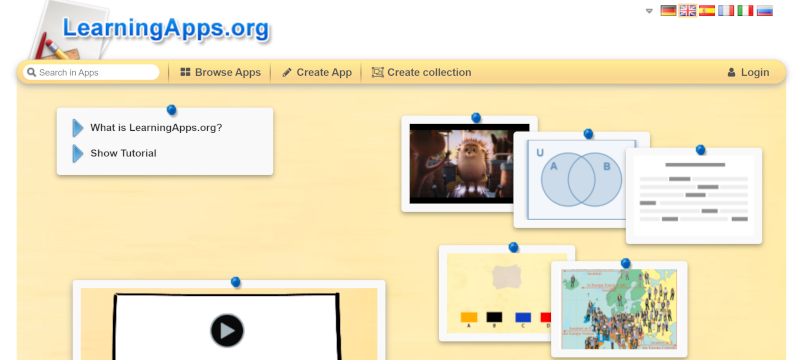Viewport: 800px width, 360px height.
Task: Select the Italian flag language icon
Action: click(745, 10)
